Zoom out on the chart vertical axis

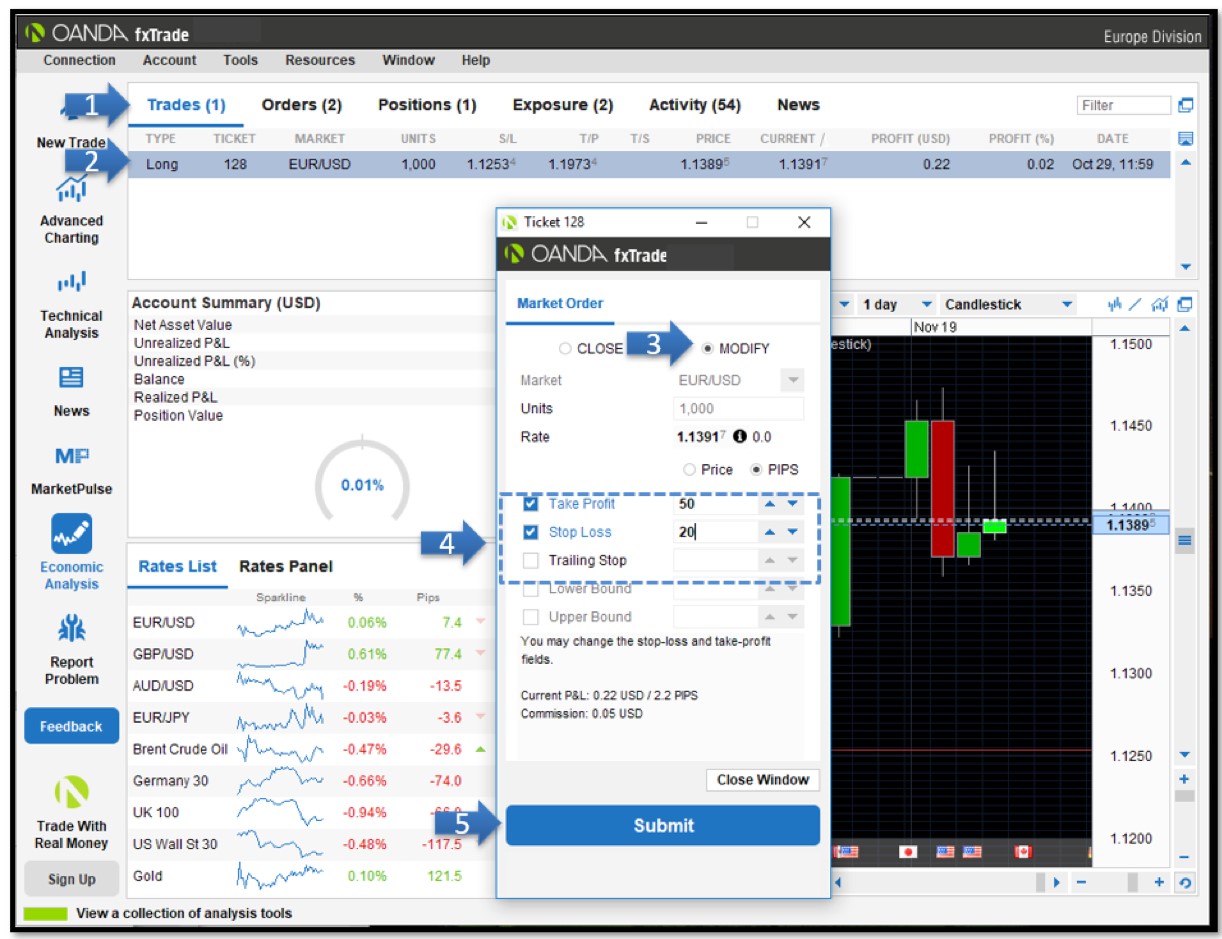(1185, 858)
